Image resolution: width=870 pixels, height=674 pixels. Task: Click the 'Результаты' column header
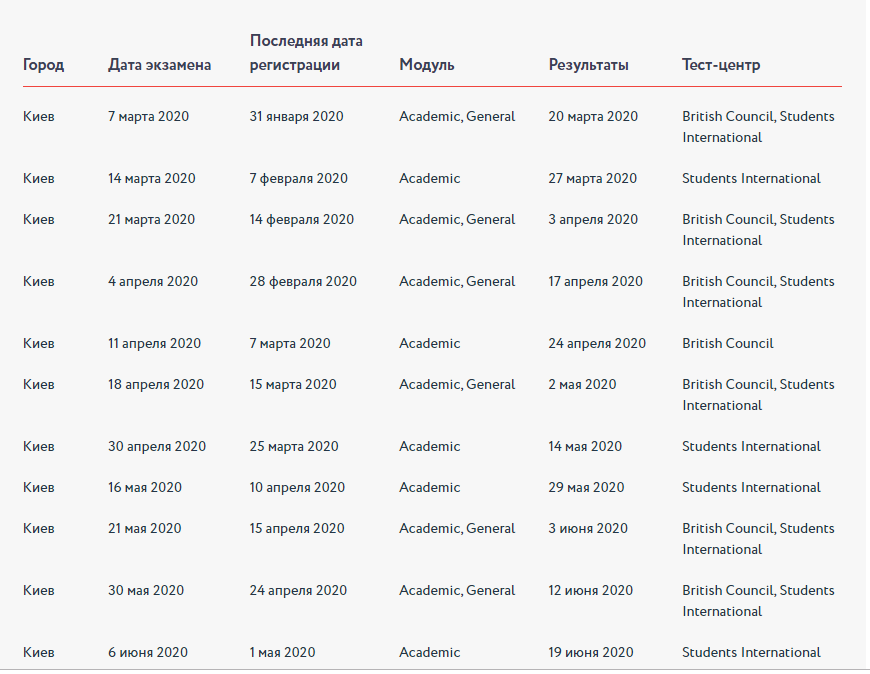(x=588, y=65)
